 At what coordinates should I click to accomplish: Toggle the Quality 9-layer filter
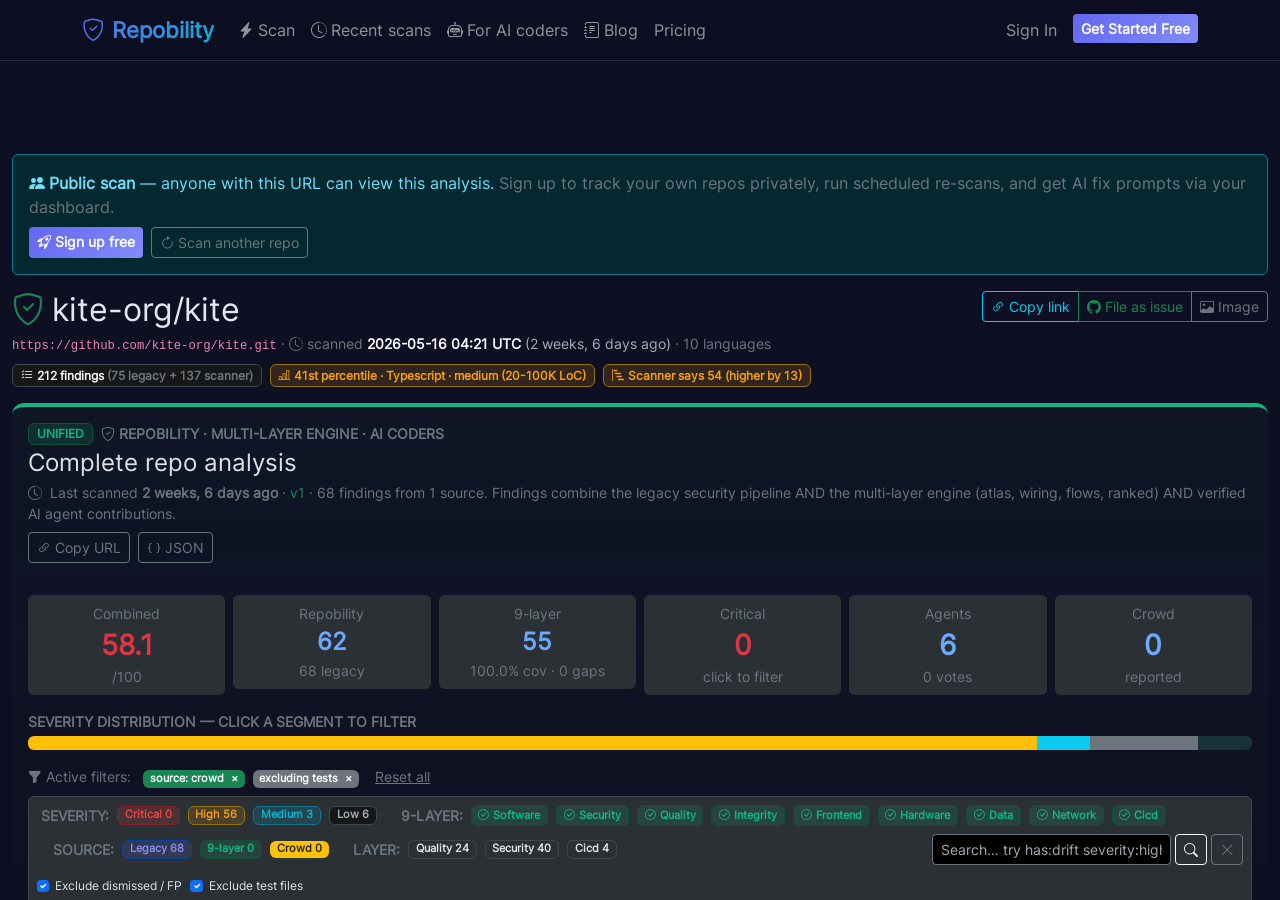pyautogui.click(x=670, y=815)
